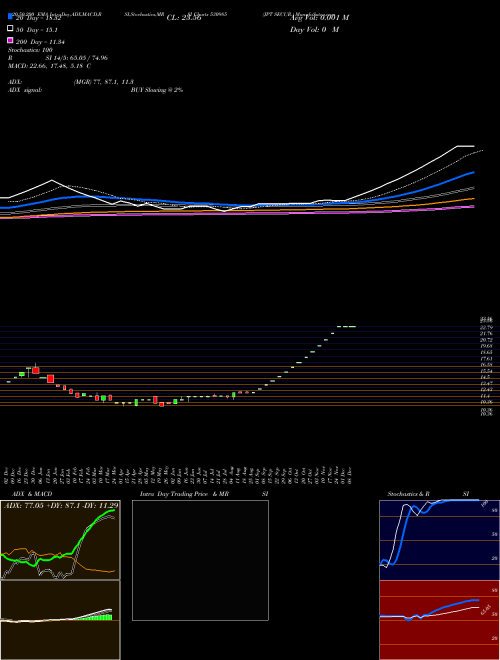Click the 'CL: 23.56' closing price label
Screen dimensions: 500x660
point(184,18)
